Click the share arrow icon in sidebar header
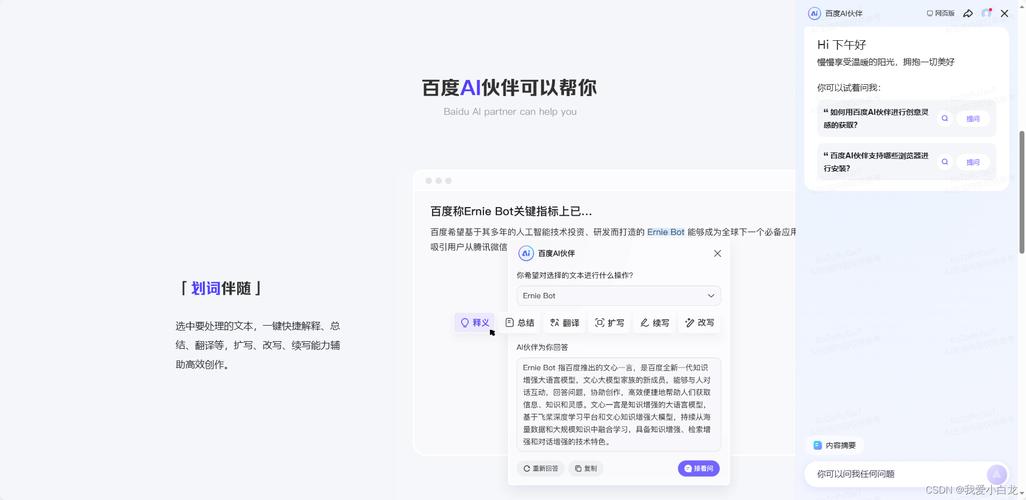Image resolution: width=1026 pixels, height=500 pixels. click(x=968, y=13)
